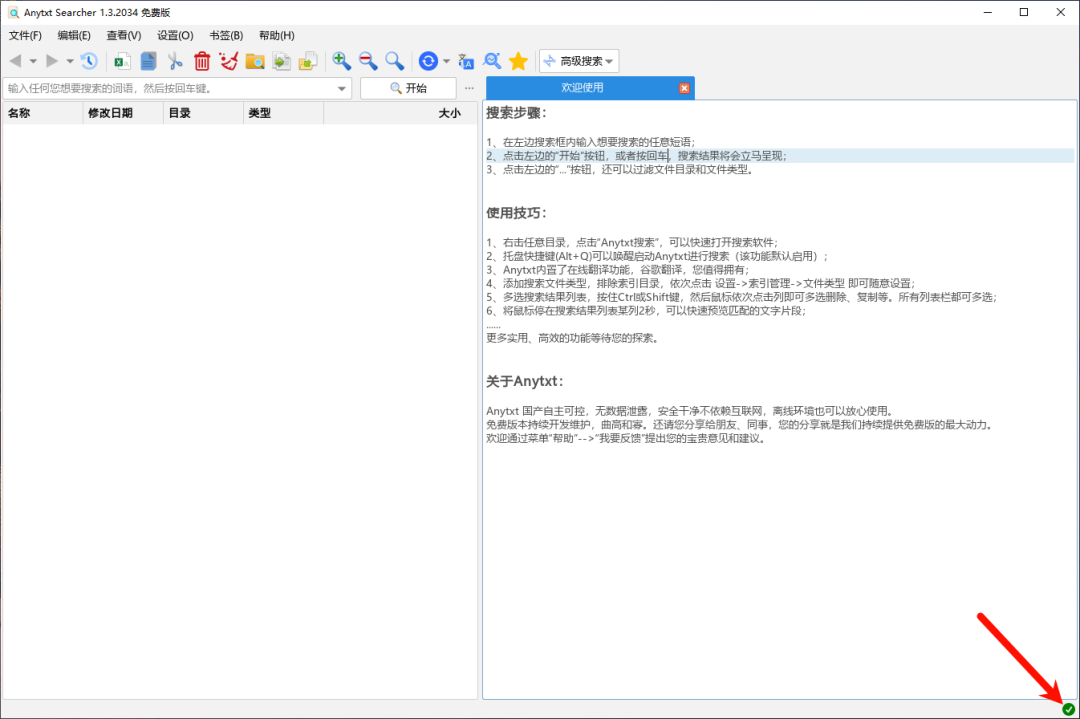Zoom in with the plus magnifier
The width and height of the screenshot is (1080, 719).
341,61
